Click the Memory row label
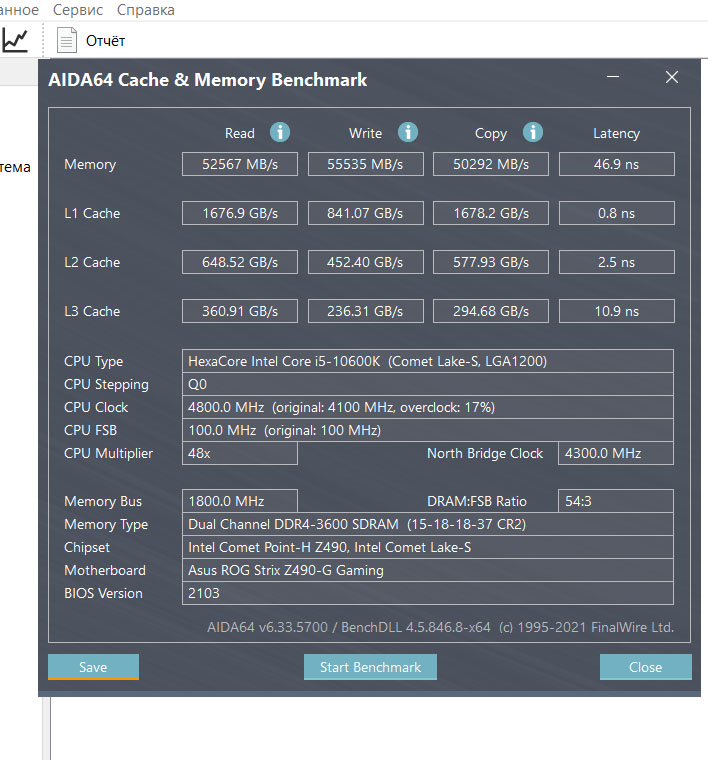Screen dimensions: 708x760 [90, 165]
